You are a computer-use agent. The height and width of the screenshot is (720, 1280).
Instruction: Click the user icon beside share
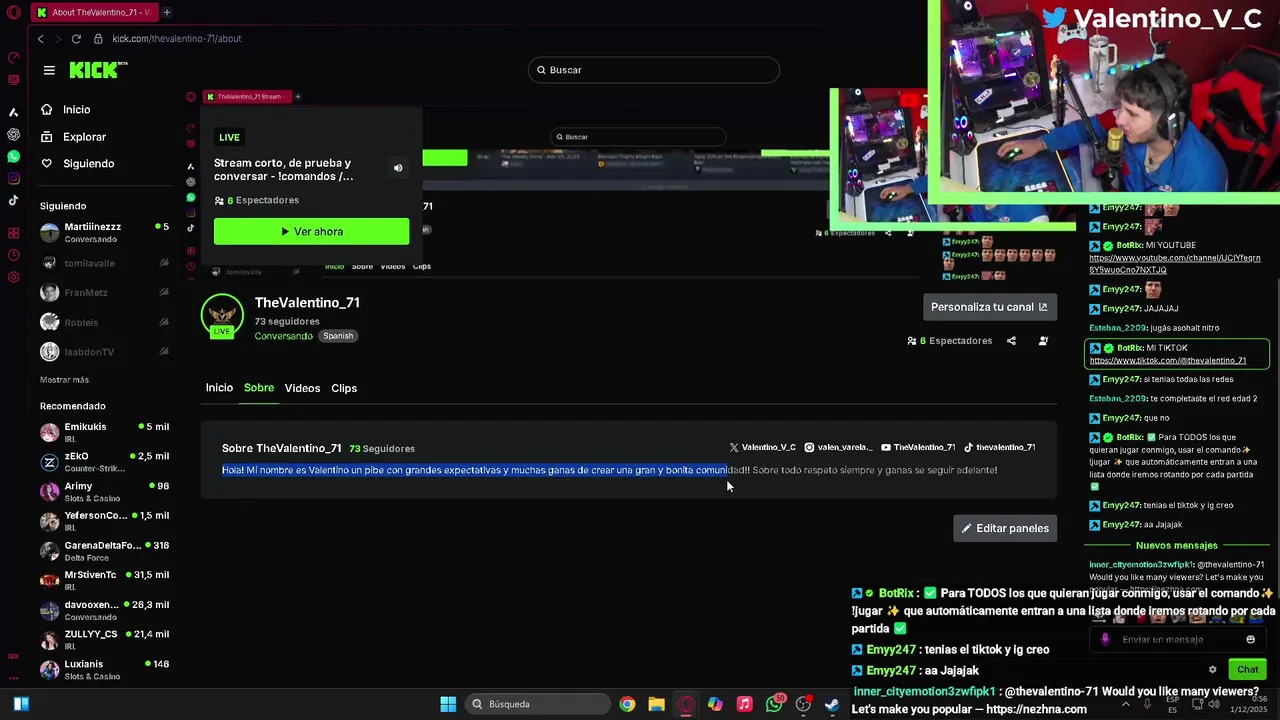click(1043, 341)
